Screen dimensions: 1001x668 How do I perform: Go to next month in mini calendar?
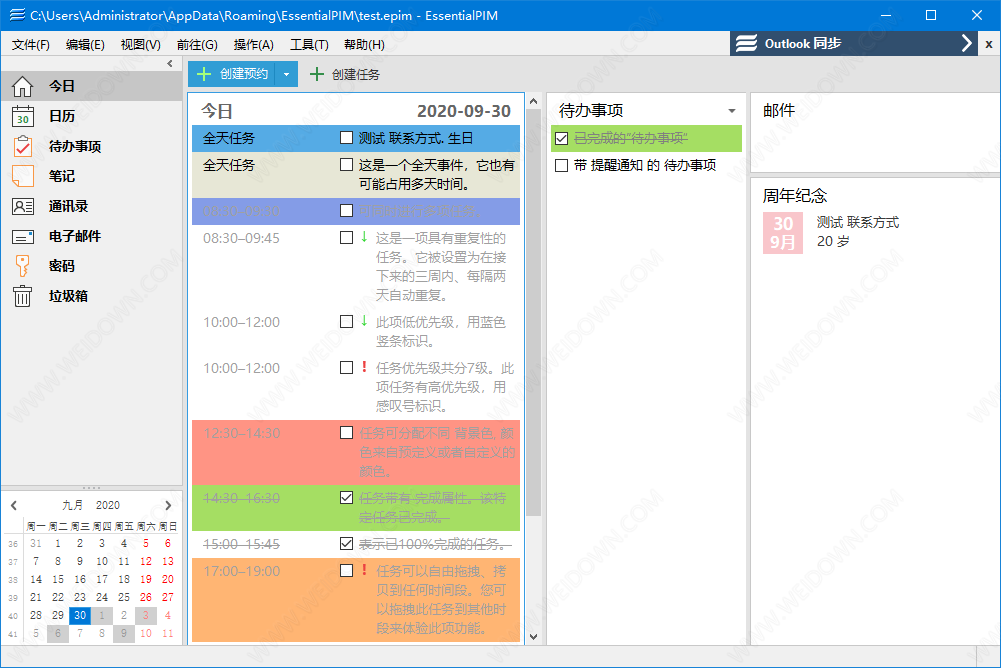(x=168, y=505)
